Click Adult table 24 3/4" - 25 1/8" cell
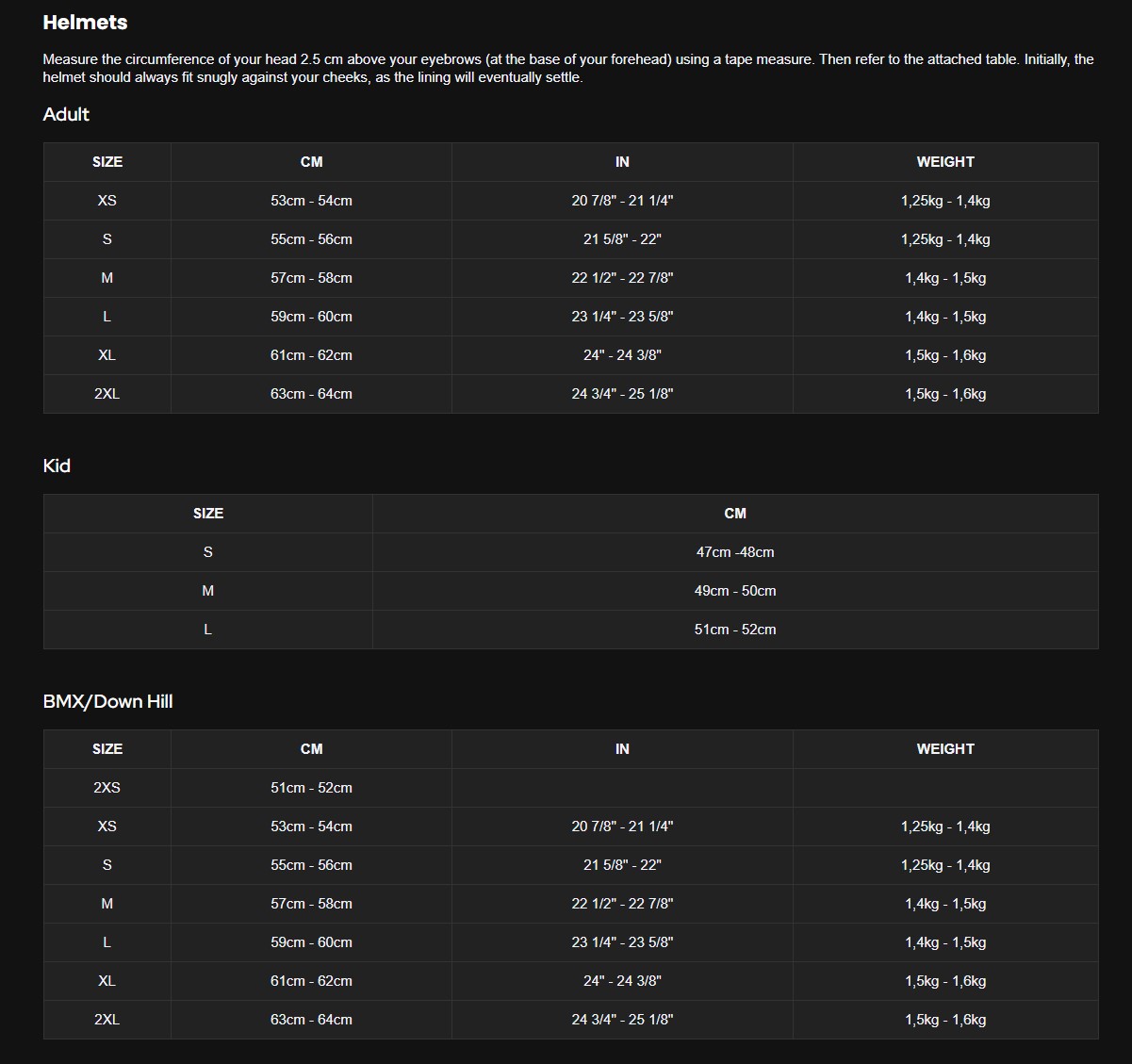Screen dimensions: 1132x1064 coord(622,394)
